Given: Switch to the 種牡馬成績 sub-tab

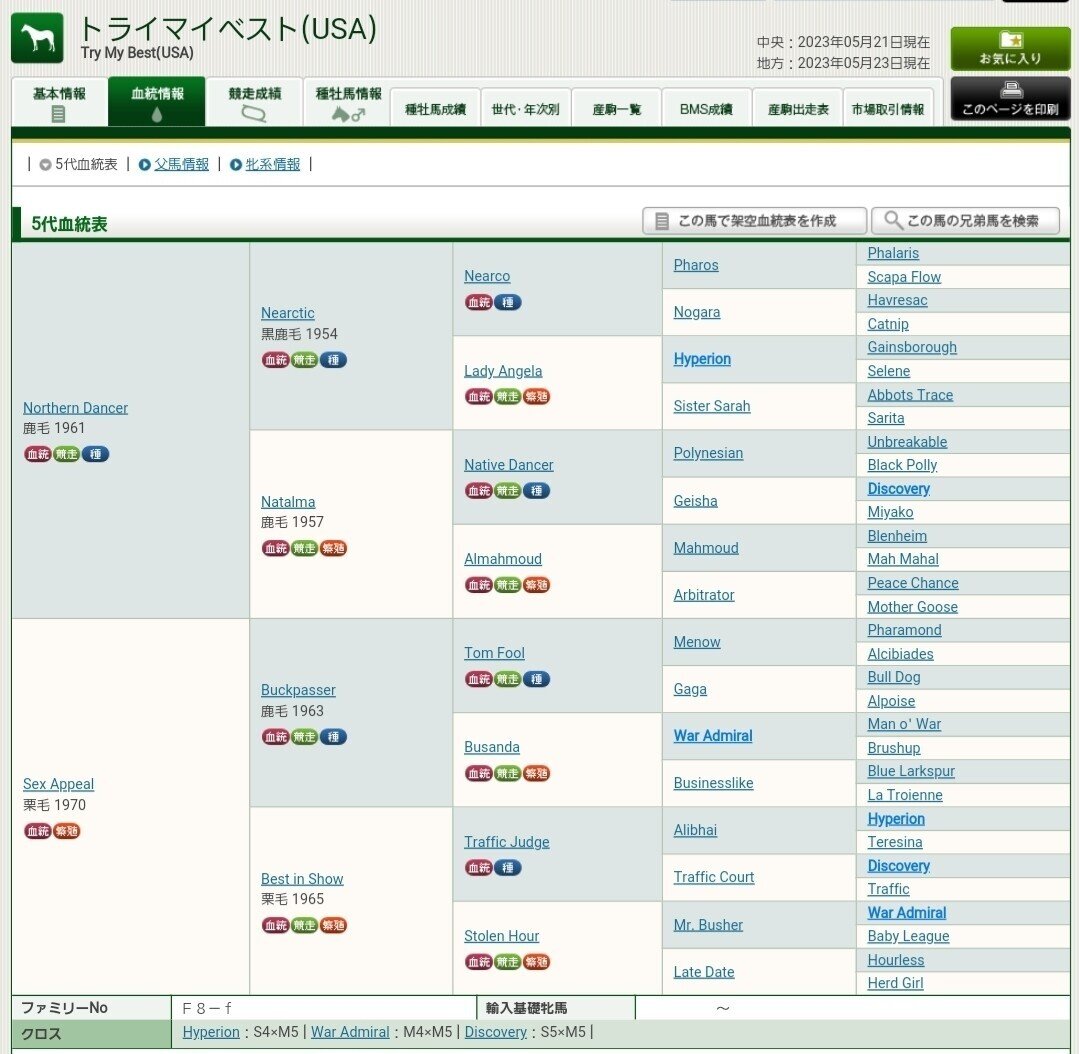Looking at the screenshot, I should pyautogui.click(x=435, y=109).
